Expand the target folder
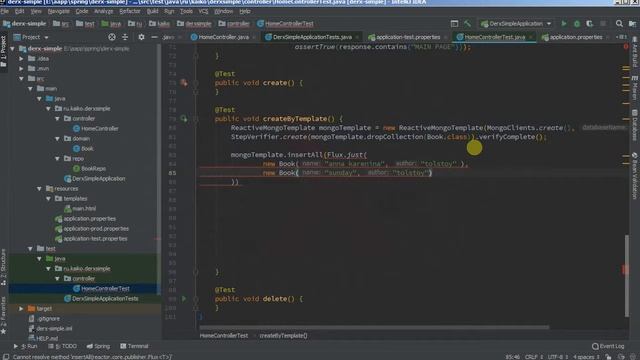The image size is (640, 360). click(21, 309)
